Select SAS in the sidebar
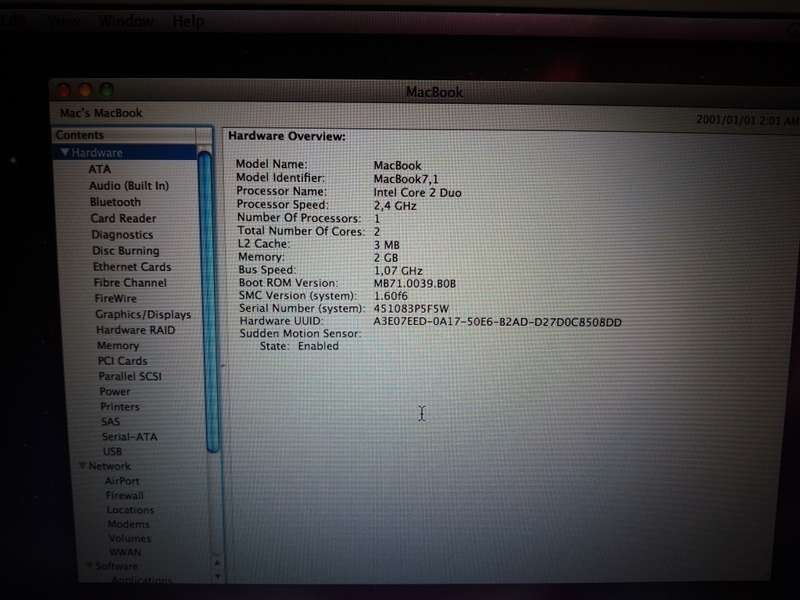 [110, 421]
